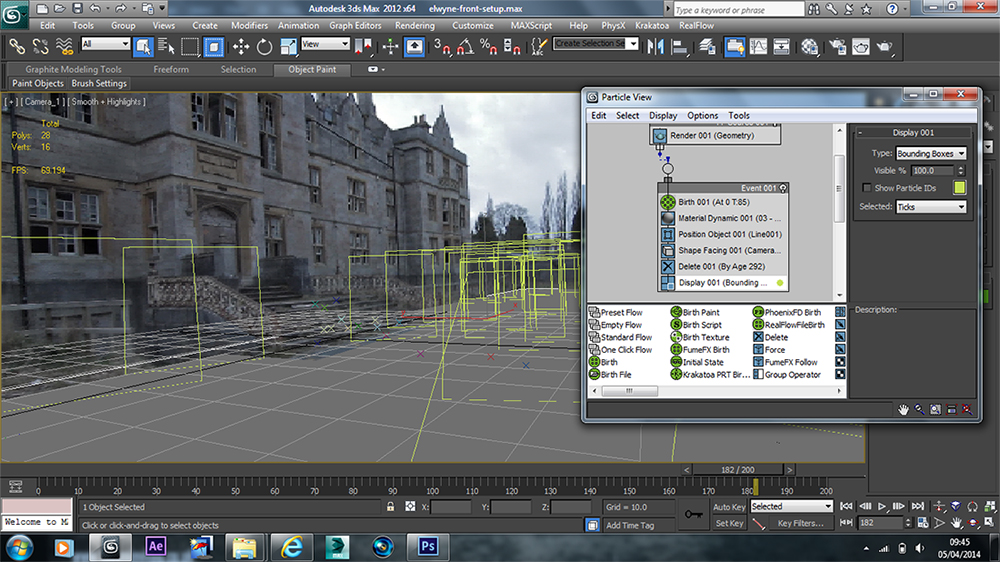The width and height of the screenshot is (1000, 562).
Task: Click the Bind to Space Warp tool
Action: point(64,46)
